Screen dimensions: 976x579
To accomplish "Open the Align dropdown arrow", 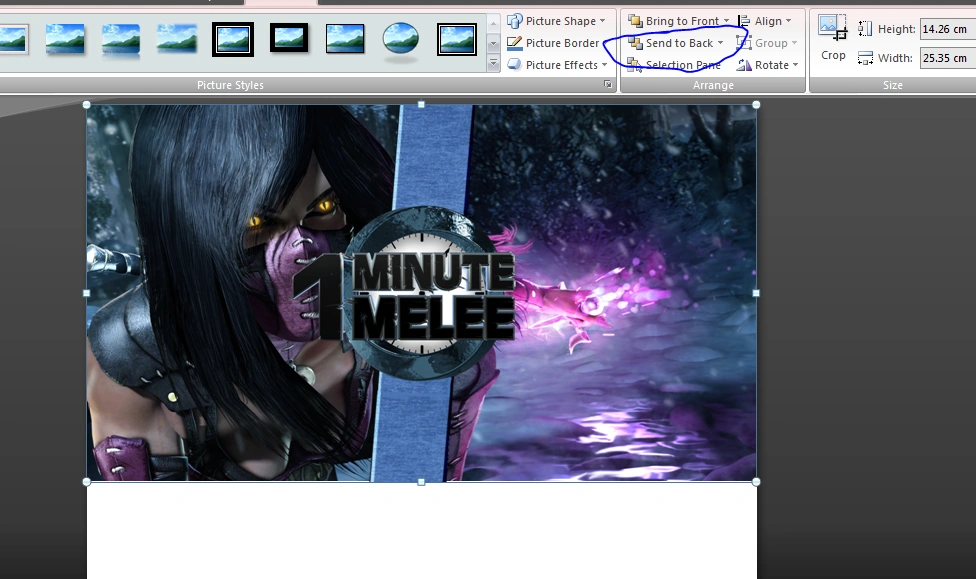I will pyautogui.click(x=789, y=21).
